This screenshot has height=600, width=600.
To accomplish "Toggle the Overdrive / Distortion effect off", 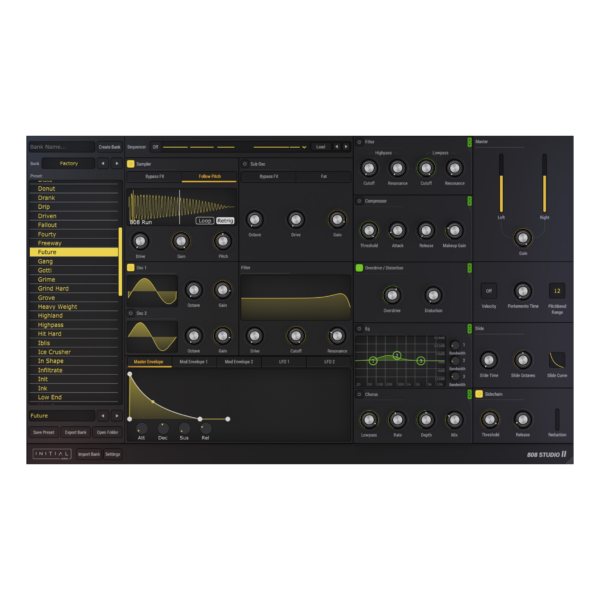I will 359,268.
